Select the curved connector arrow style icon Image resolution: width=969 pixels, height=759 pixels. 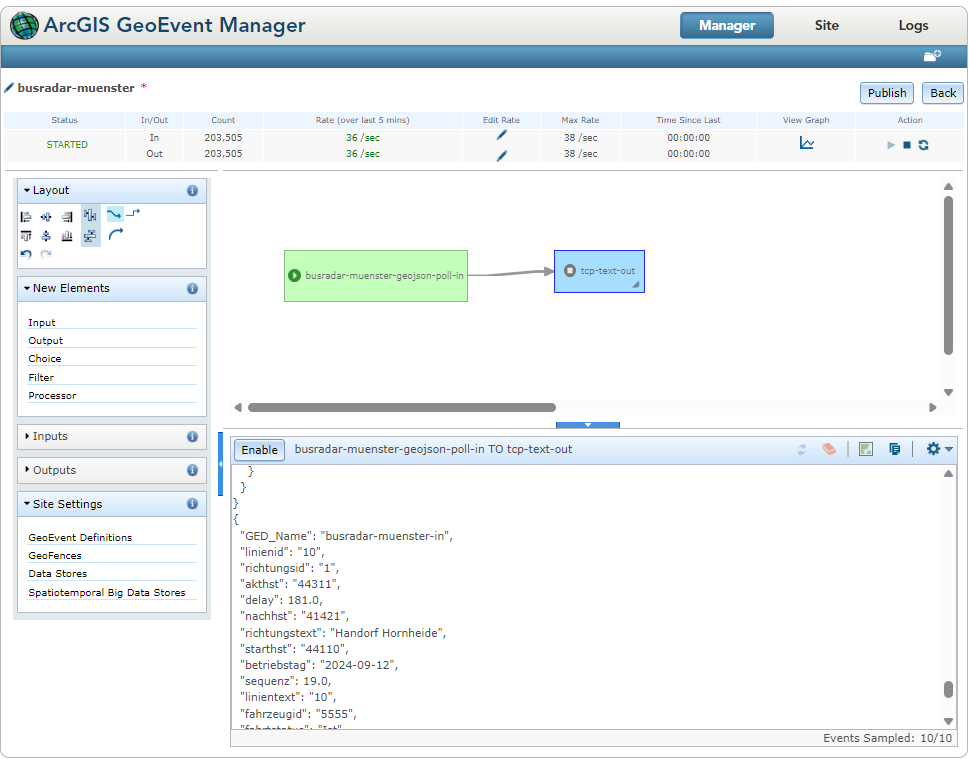[x=116, y=234]
